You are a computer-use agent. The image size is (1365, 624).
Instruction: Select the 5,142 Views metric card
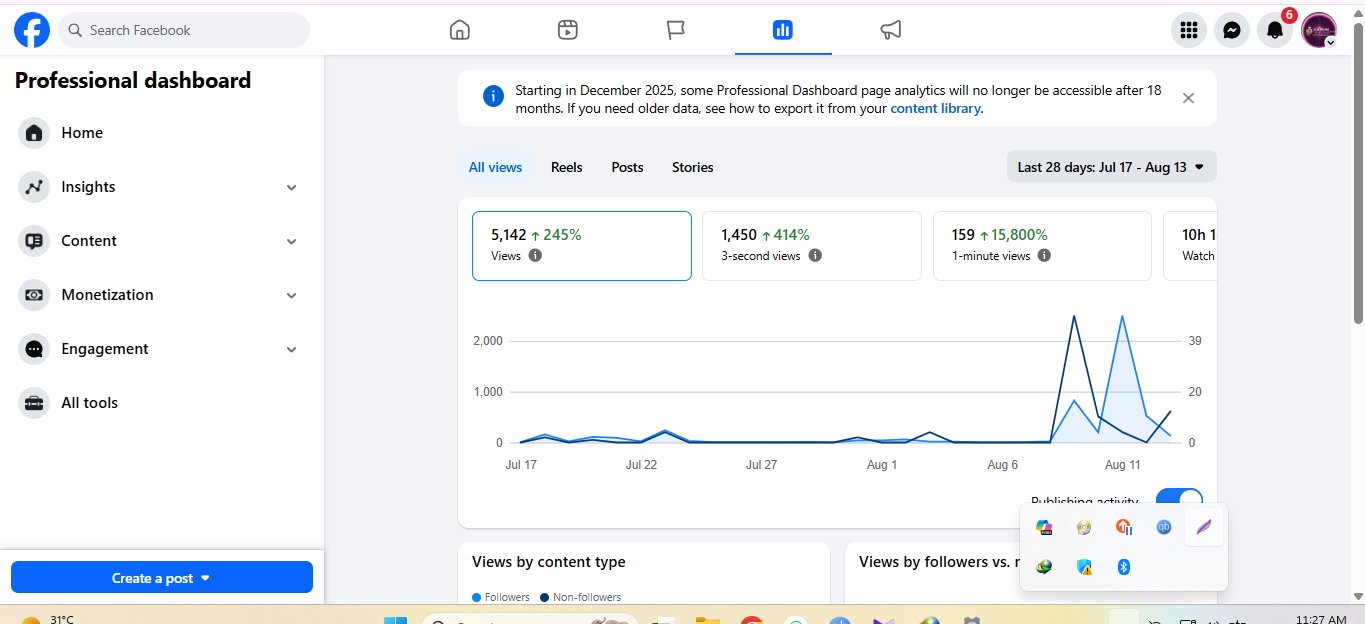[x=581, y=246]
